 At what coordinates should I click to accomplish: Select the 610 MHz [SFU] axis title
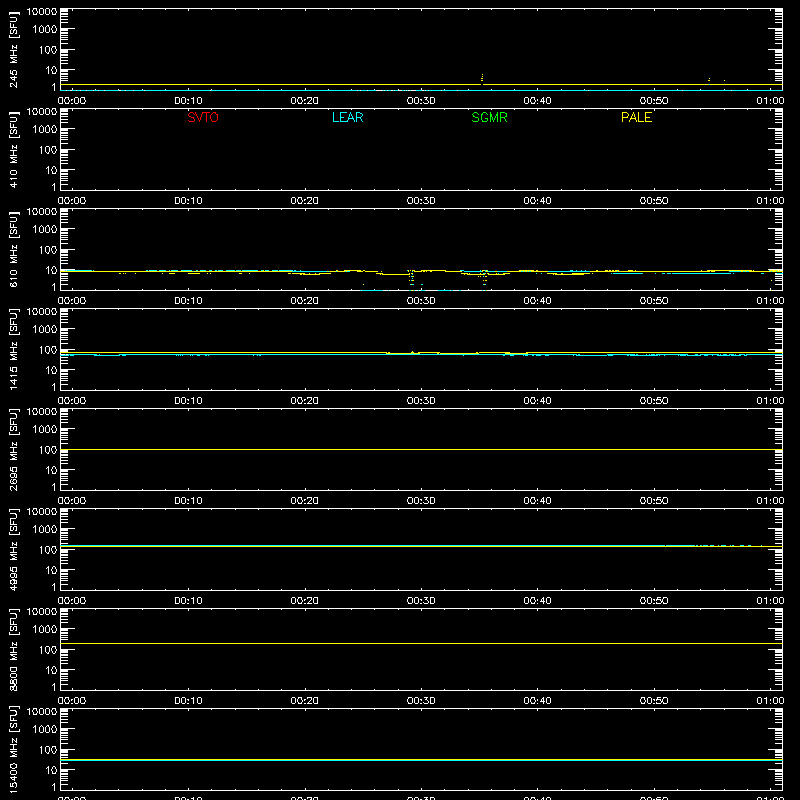tap(13, 251)
